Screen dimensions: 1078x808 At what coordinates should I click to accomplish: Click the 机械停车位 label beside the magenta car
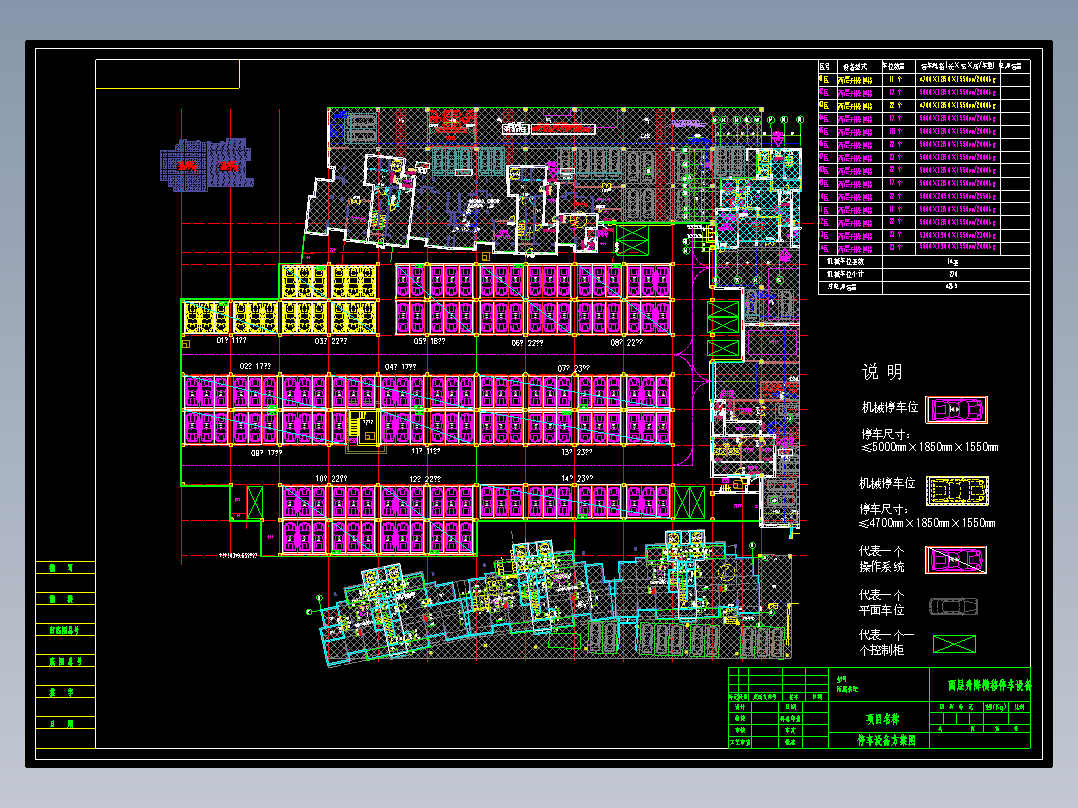pos(889,408)
